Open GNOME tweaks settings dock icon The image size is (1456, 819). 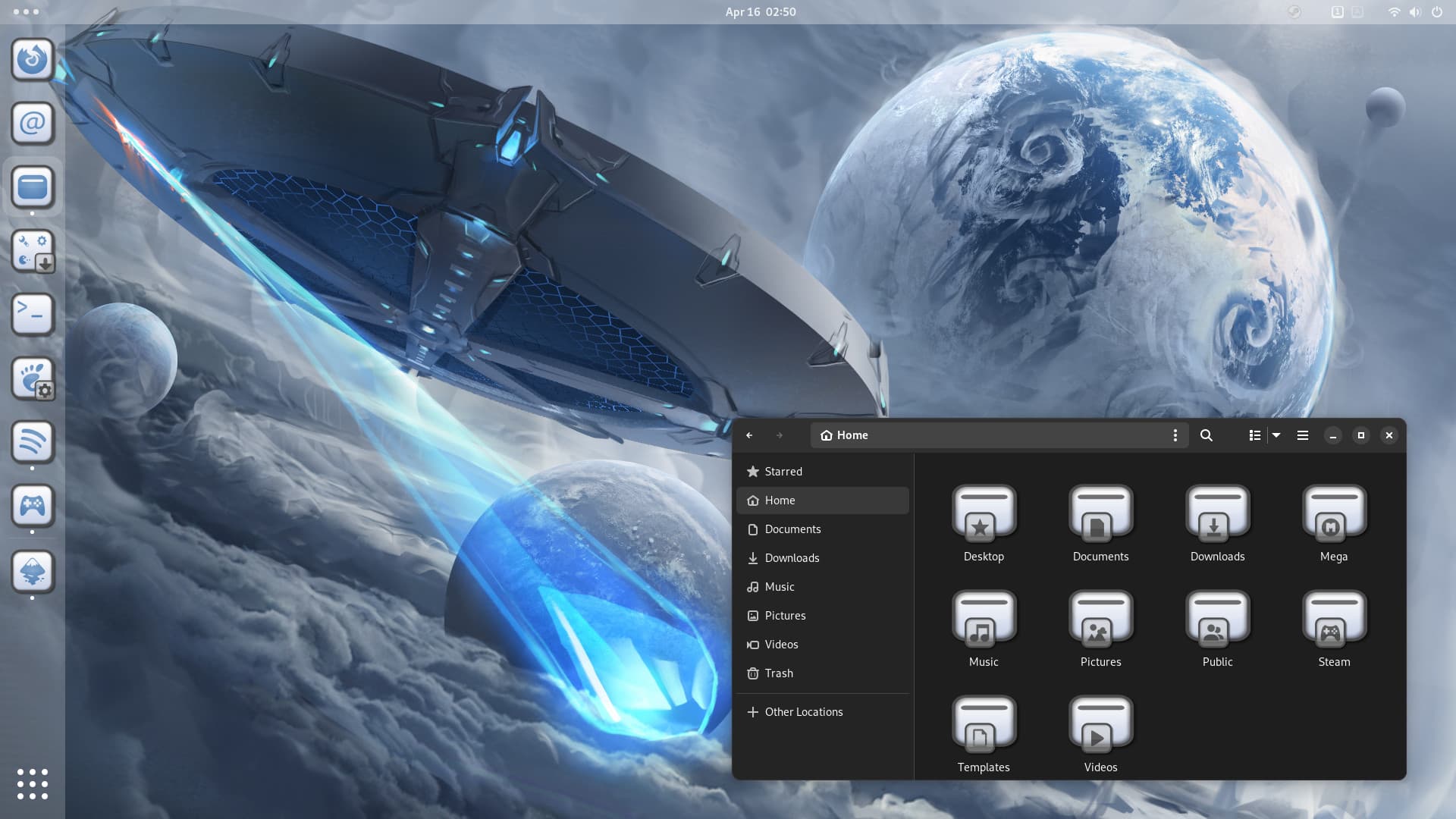33,378
